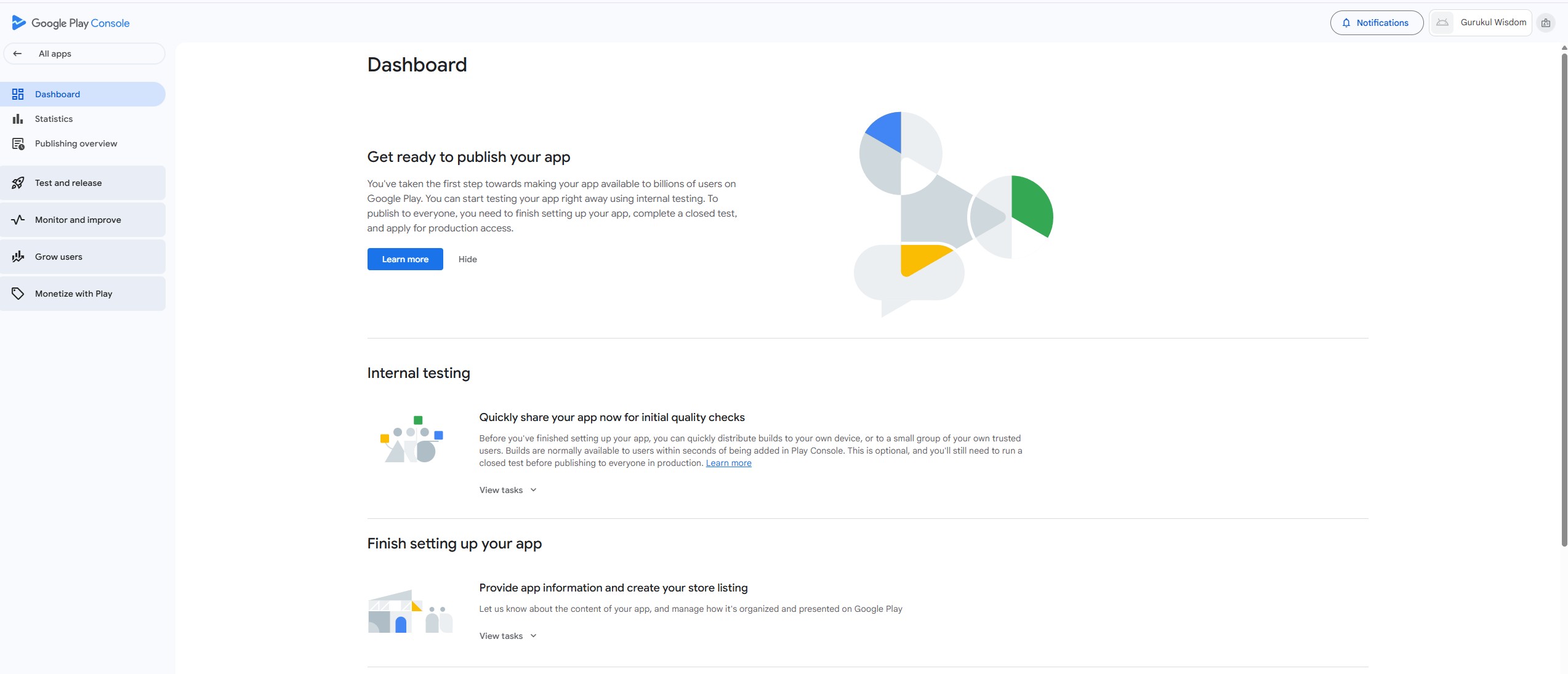This screenshot has width=1568, height=674.
Task: Expand View tasks under Internal testing
Action: tap(508, 490)
